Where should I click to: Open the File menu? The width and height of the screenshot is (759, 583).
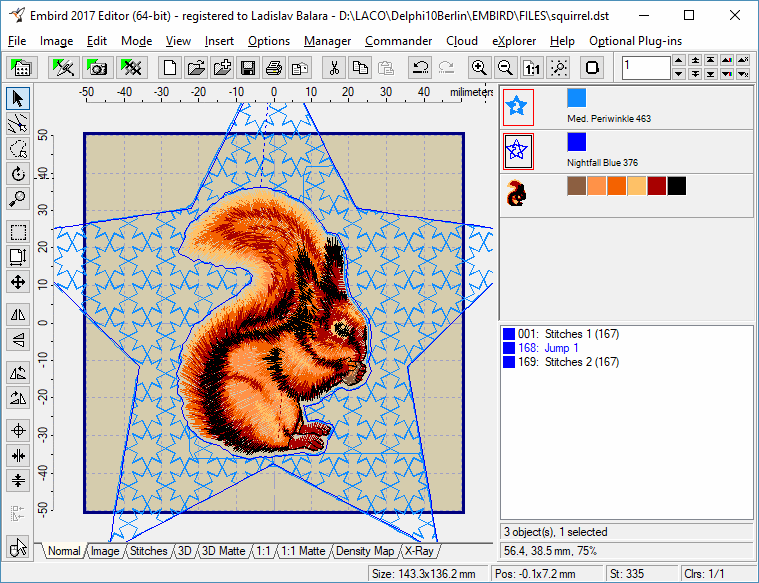(x=17, y=41)
